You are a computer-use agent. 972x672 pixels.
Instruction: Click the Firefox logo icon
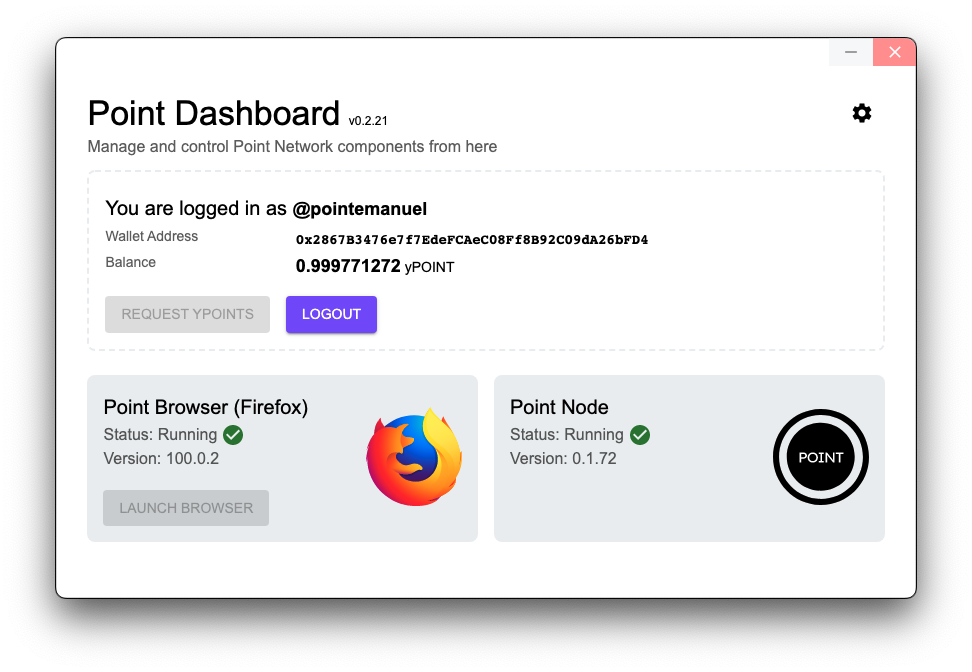click(414, 457)
